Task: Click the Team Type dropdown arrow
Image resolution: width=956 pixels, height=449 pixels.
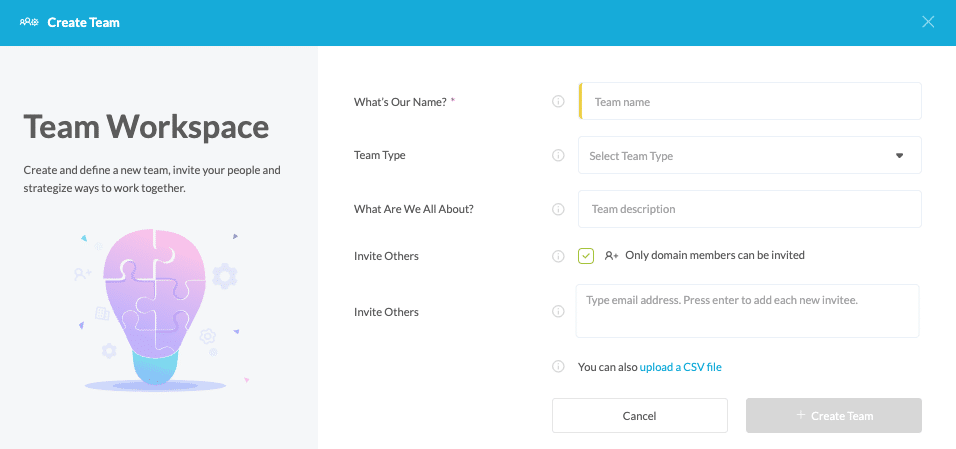Action: click(899, 156)
